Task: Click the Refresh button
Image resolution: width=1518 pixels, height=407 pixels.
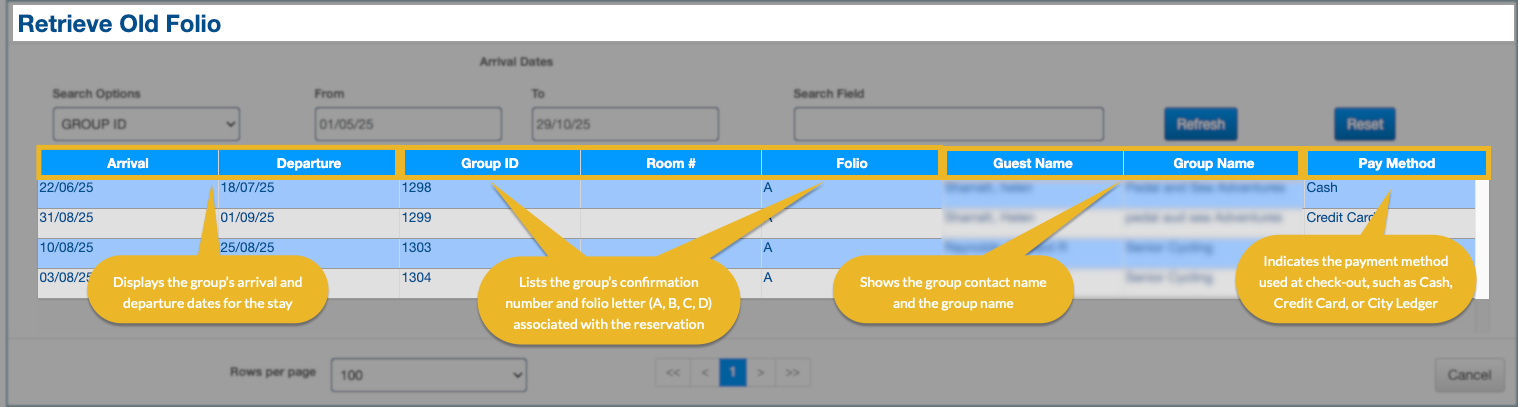Action: tap(1200, 124)
